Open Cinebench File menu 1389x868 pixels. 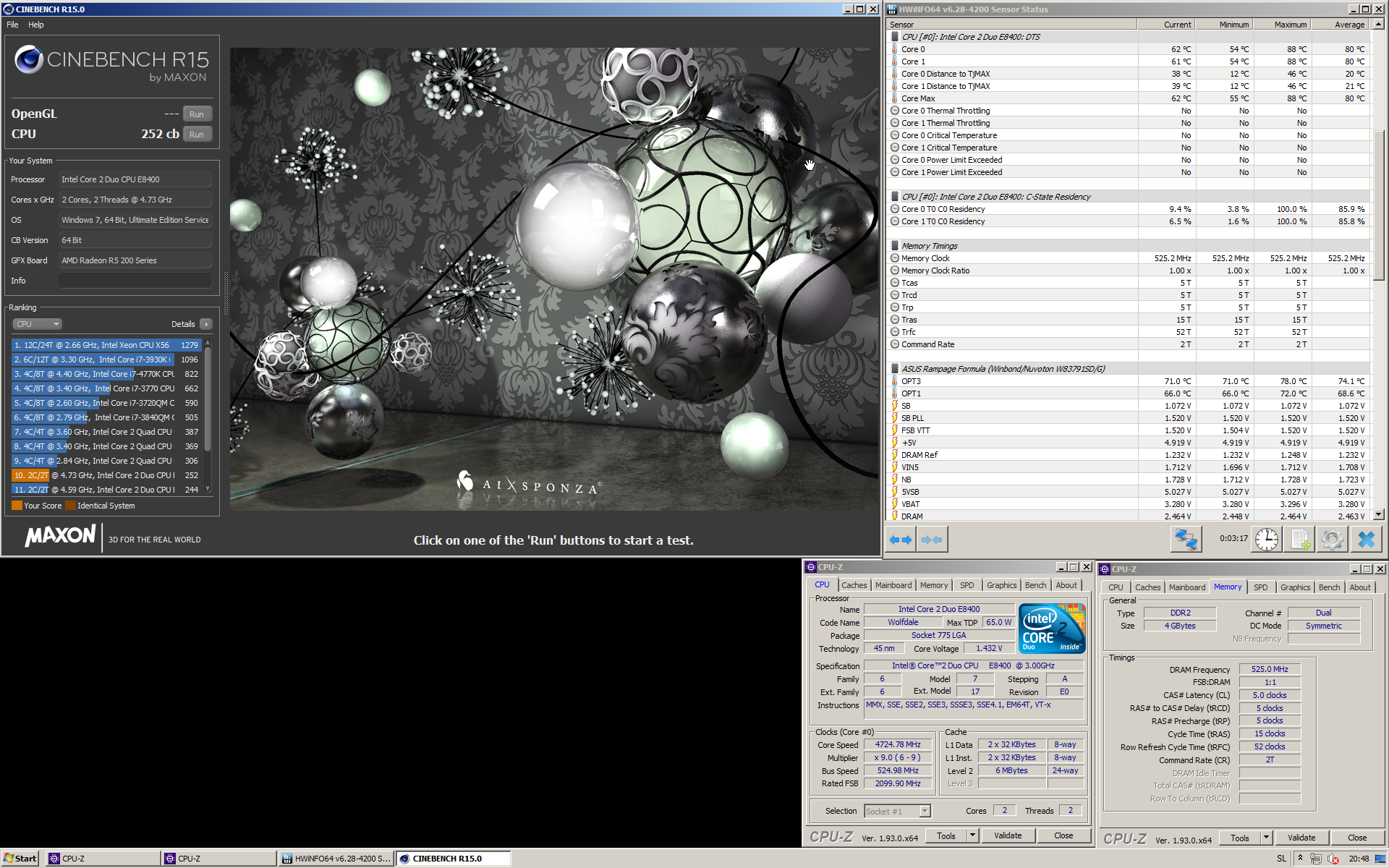[12, 25]
